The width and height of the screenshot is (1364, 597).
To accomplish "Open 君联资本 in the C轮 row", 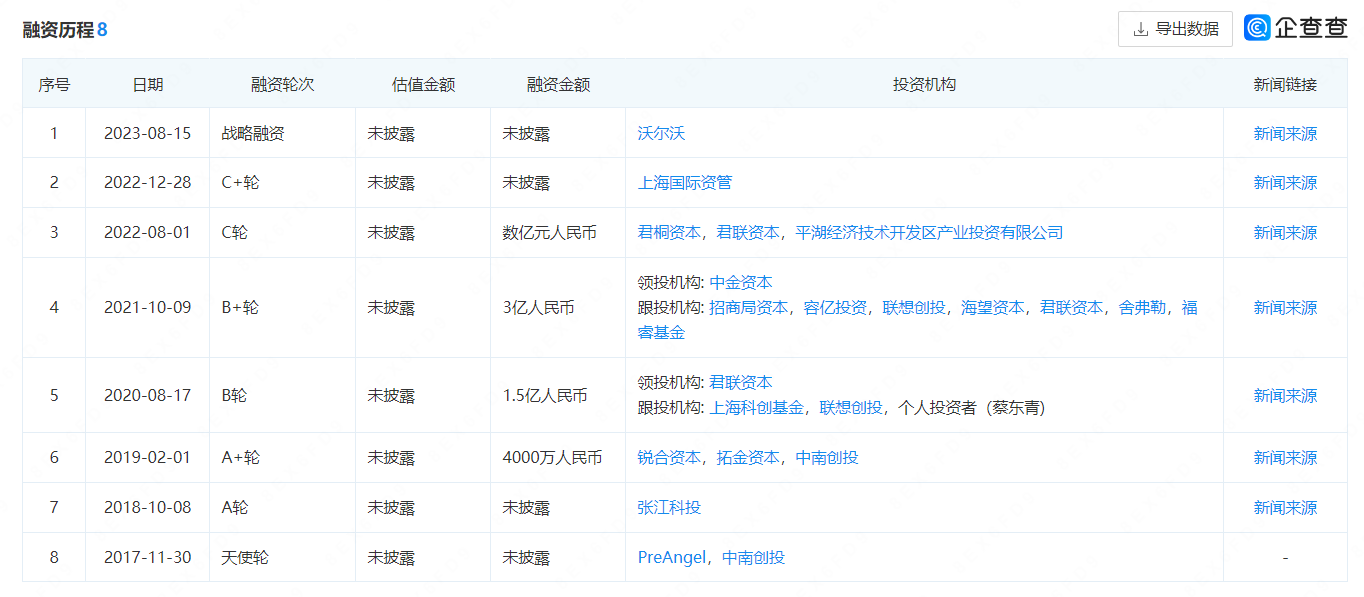I will coord(748,233).
